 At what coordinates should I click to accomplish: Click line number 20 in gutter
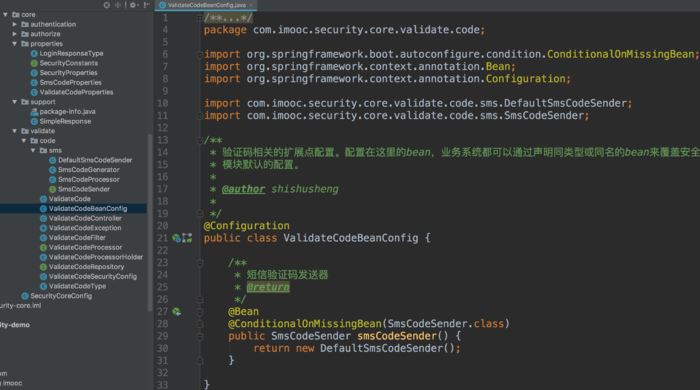click(x=162, y=226)
